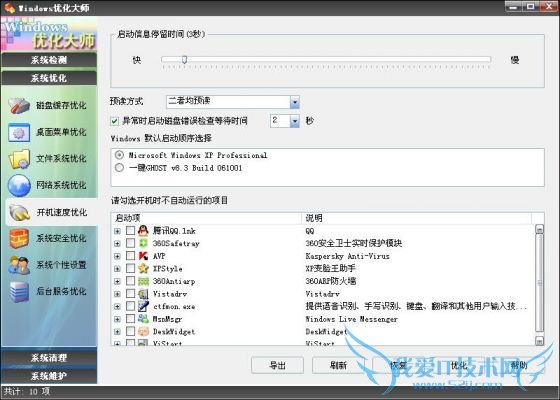Viewport: 560px width, 400px height.
Task: Open 文件系统优化 folder icon
Action: [x=19, y=159]
